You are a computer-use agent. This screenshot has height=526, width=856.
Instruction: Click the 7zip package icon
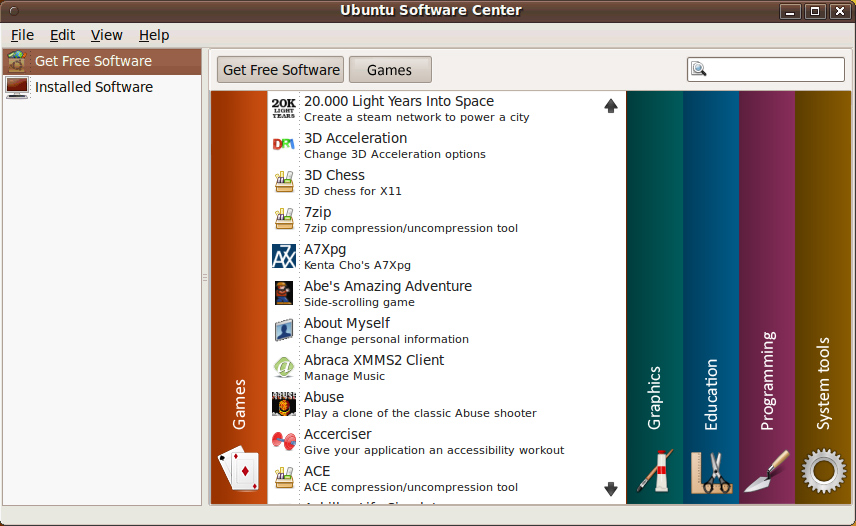(284, 219)
